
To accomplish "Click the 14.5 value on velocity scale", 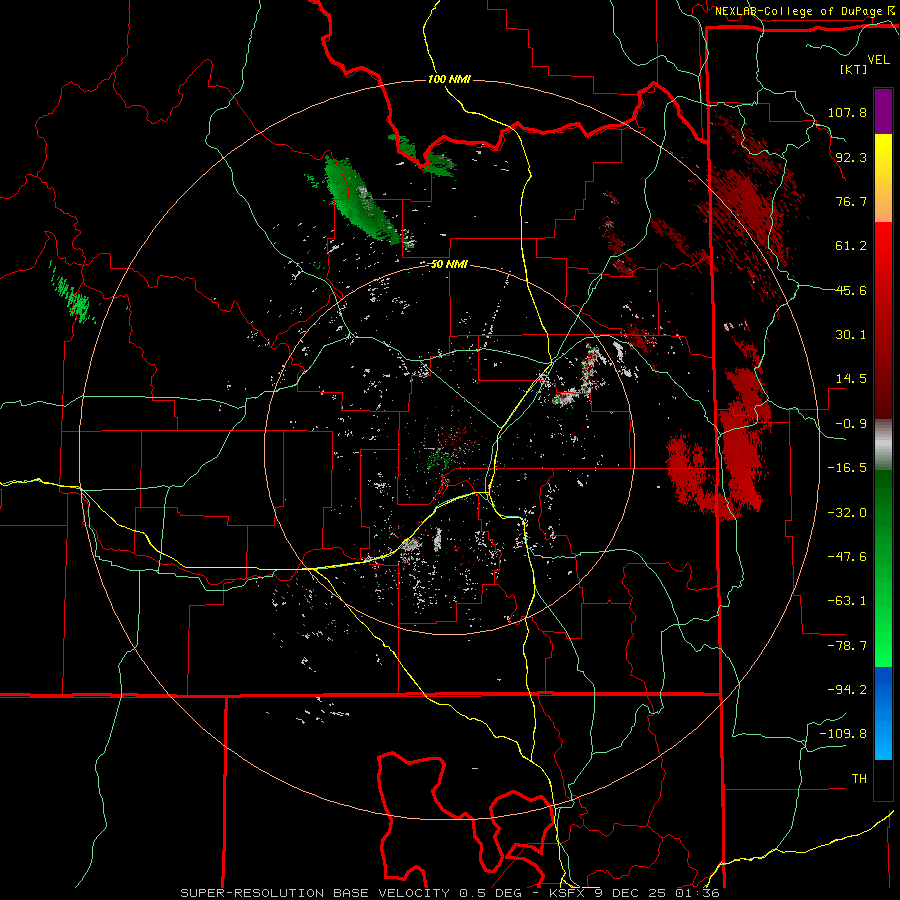I will pos(851,379).
